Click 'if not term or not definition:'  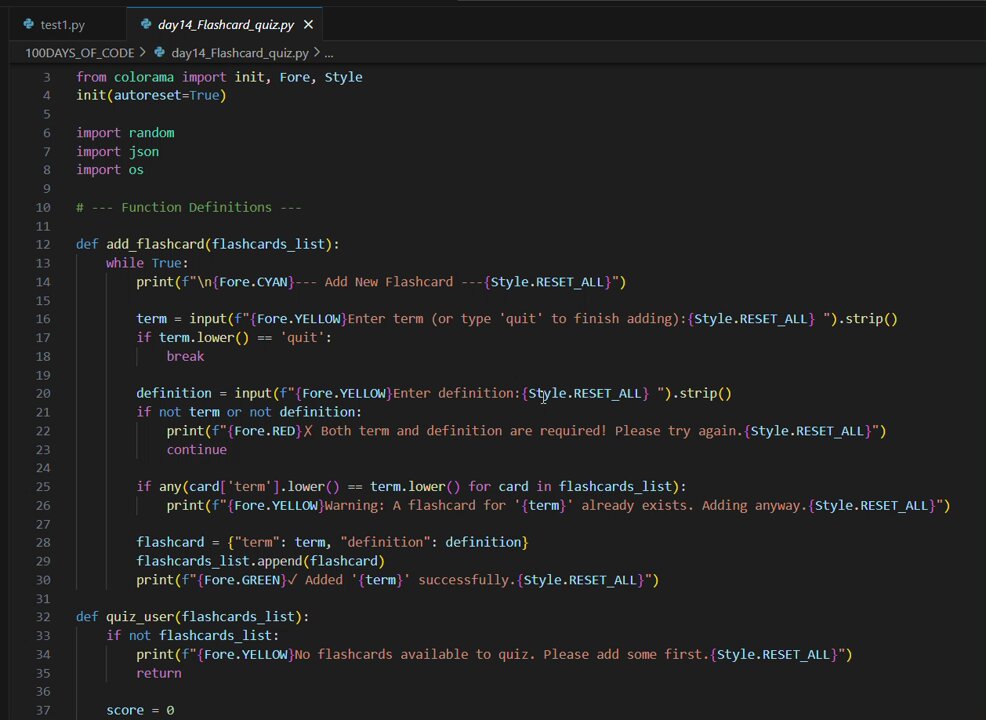pos(249,413)
